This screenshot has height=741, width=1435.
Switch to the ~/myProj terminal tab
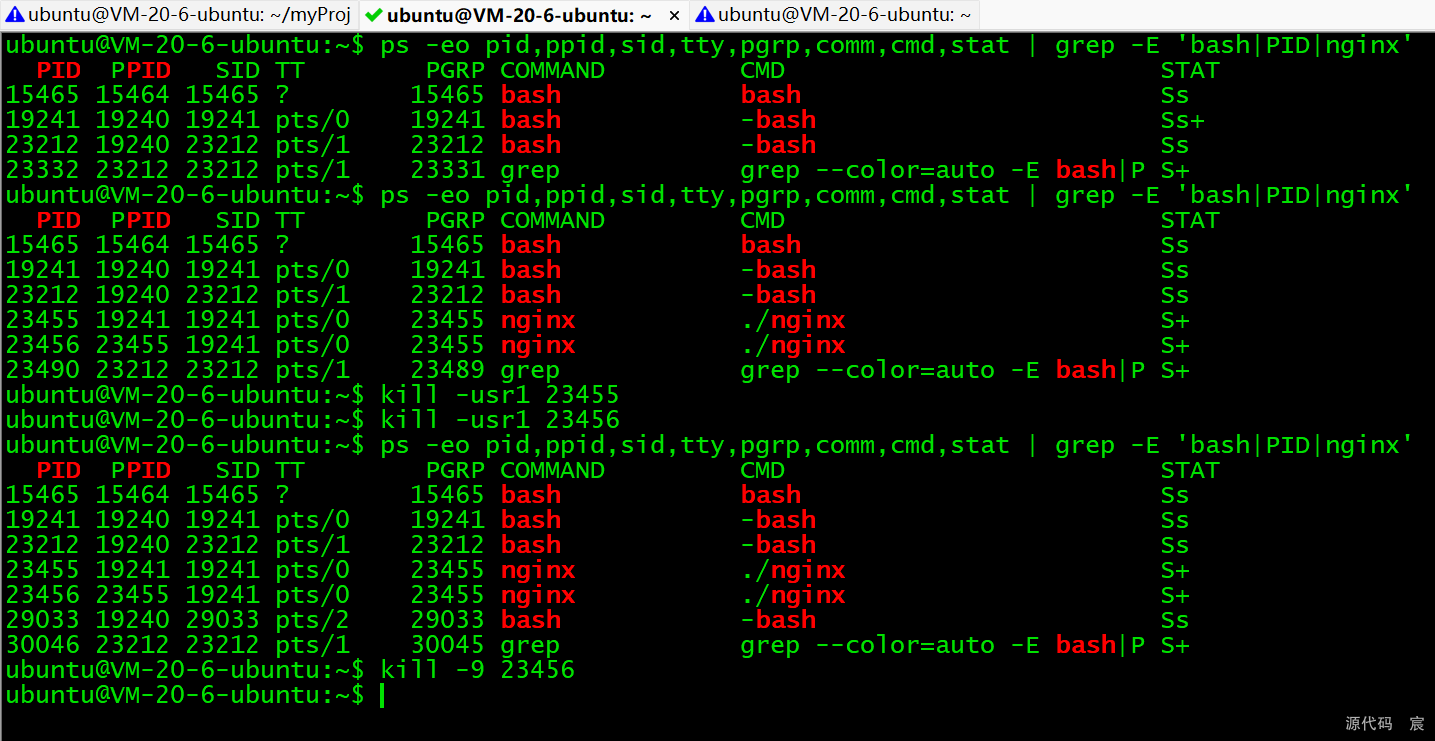[179, 15]
